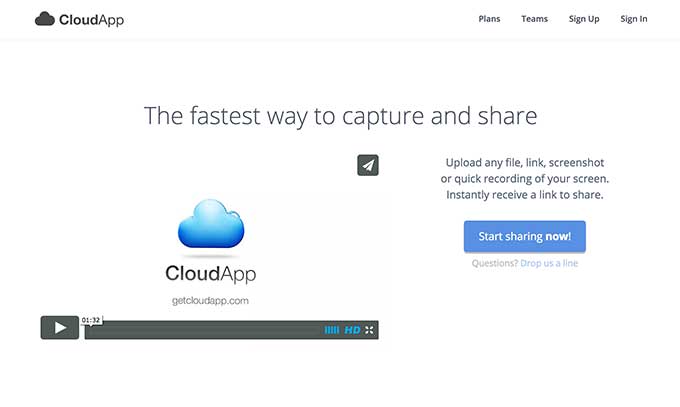The height and width of the screenshot is (407, 680).
Task: Click the CloudApp cloud logo in header
Action: click(x=45, y=19)
